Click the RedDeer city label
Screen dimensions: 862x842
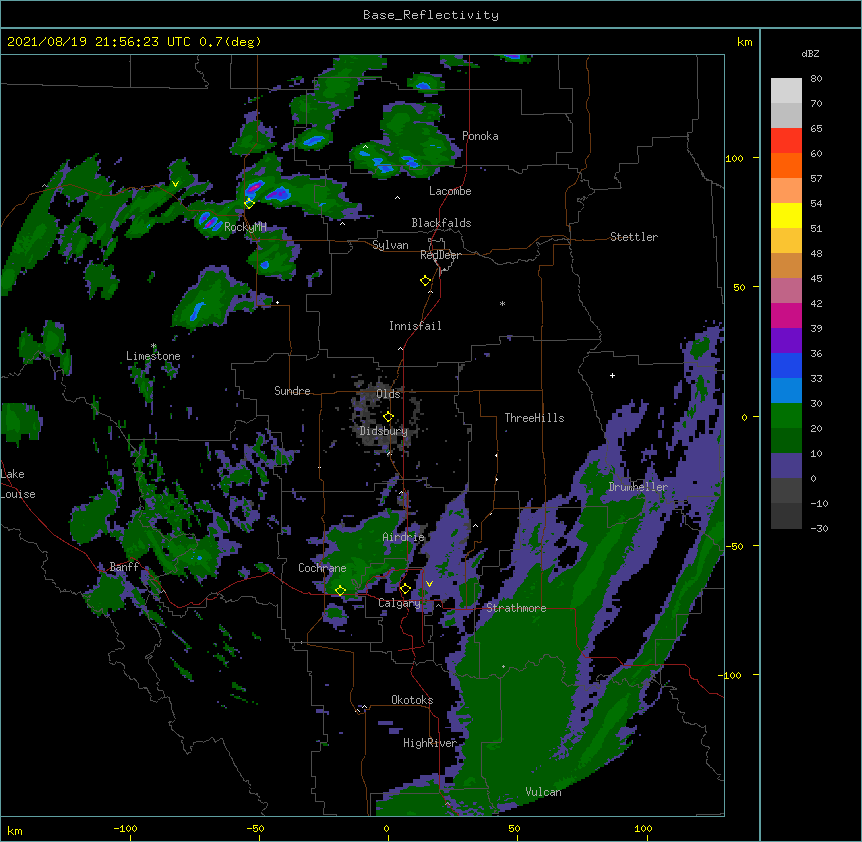(441, 255)
